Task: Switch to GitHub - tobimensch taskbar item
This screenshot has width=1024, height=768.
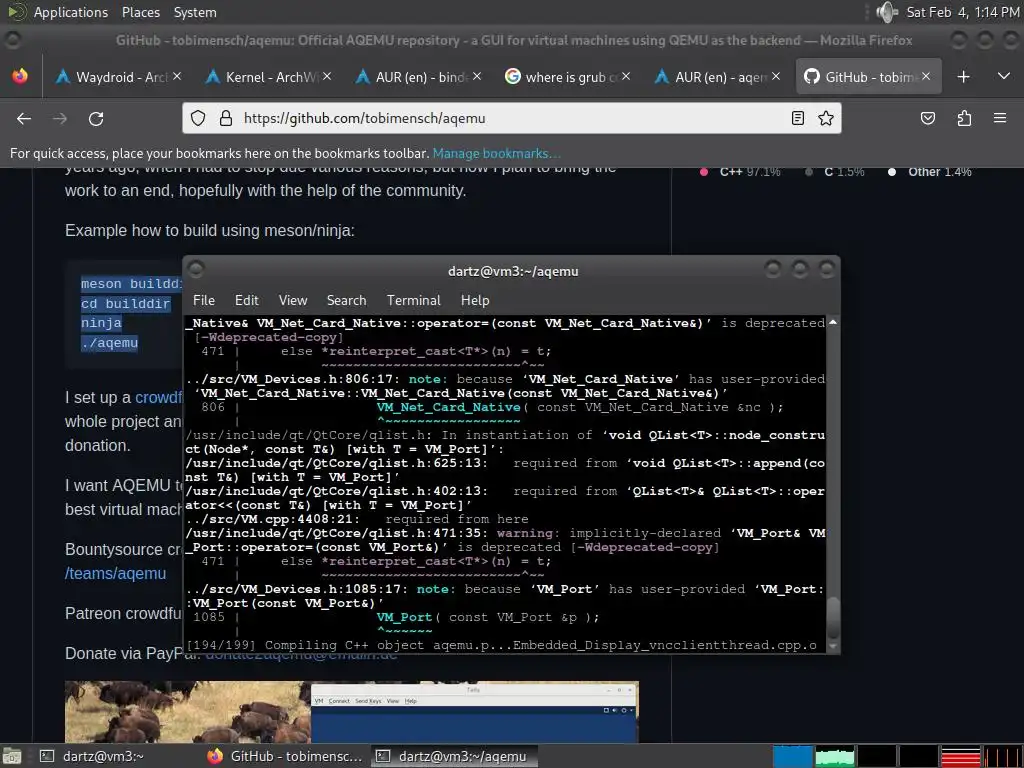Action: [285, 756]
